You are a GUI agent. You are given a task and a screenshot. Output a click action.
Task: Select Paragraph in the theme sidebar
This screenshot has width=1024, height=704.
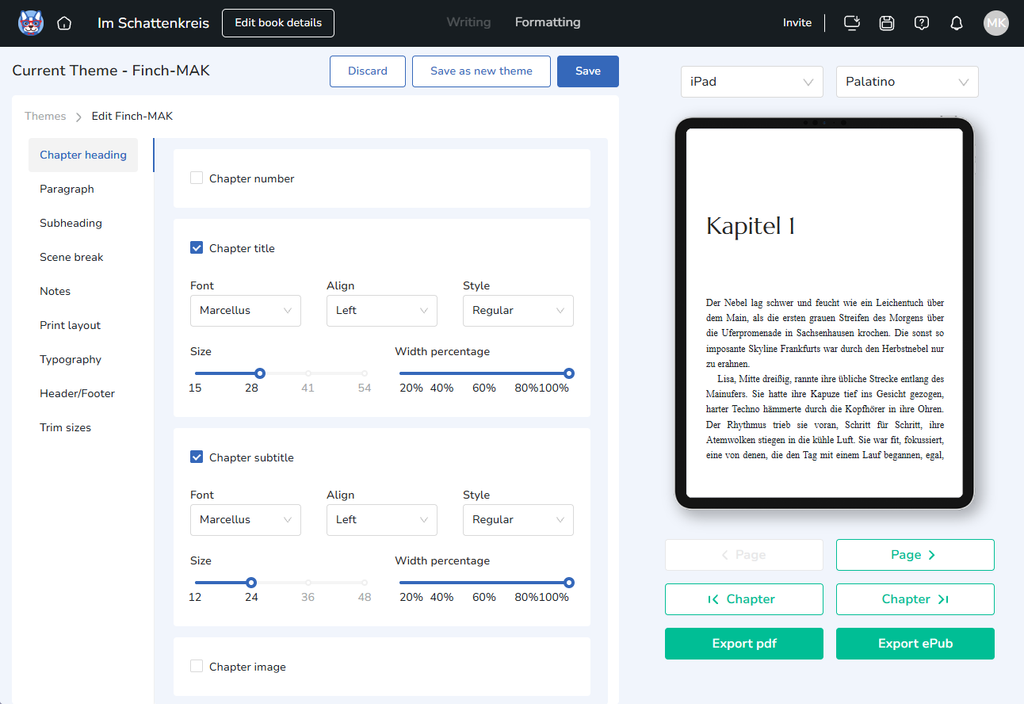coord(67,189)
